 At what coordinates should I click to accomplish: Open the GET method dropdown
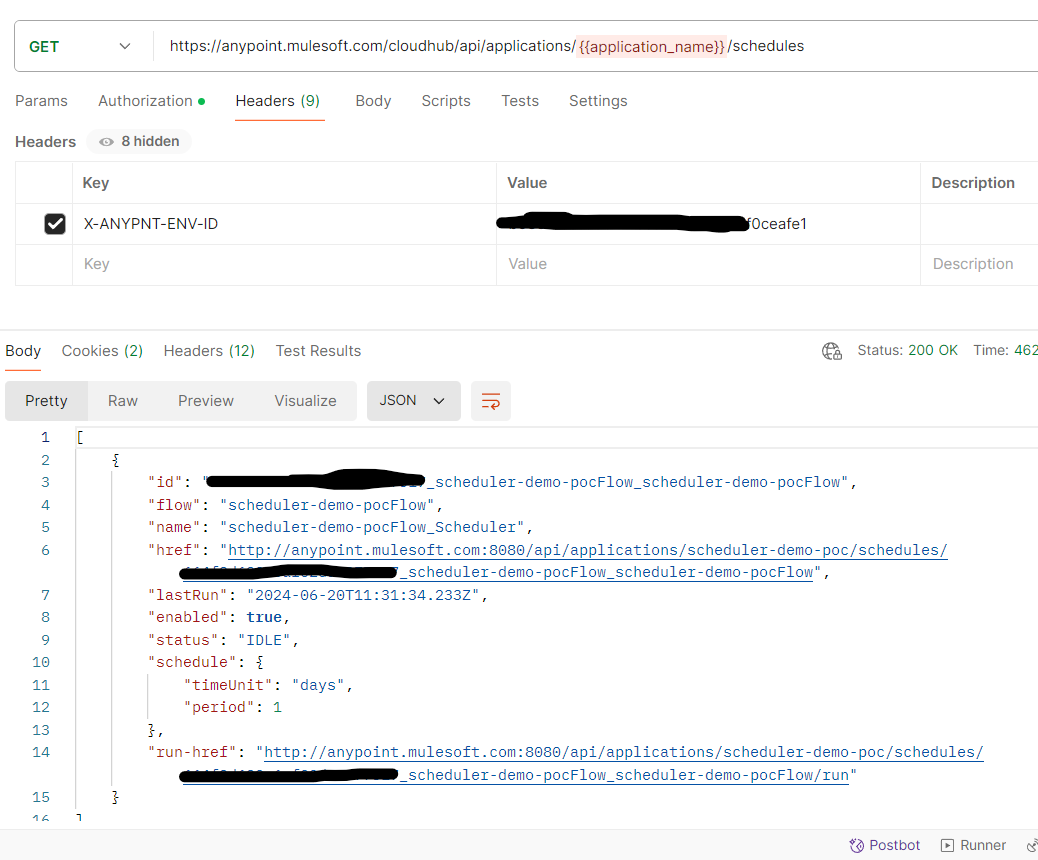coord(124,46)
